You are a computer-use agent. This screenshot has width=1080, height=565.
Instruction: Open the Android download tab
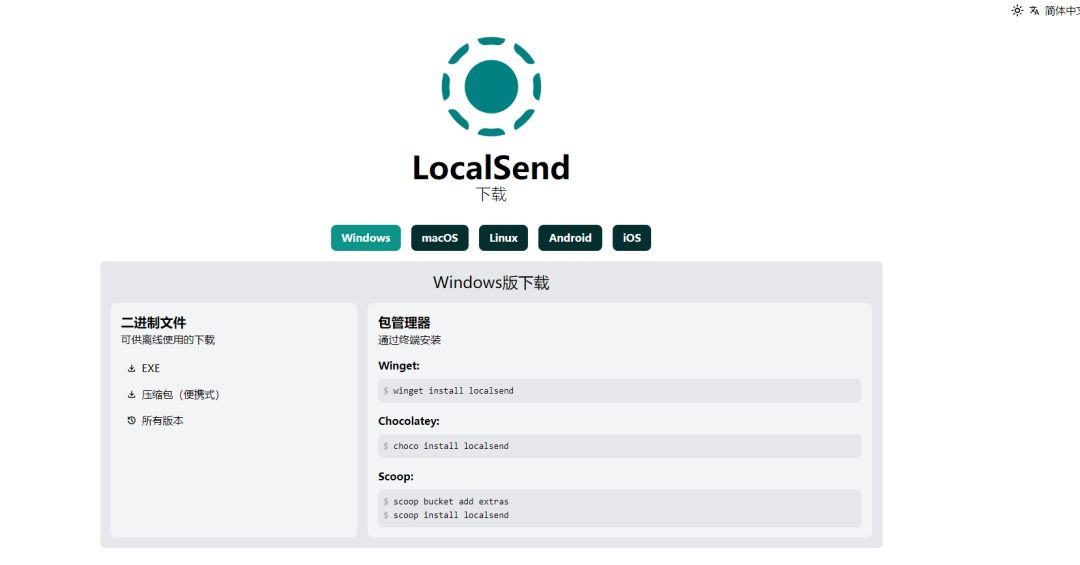coord(570,238)
